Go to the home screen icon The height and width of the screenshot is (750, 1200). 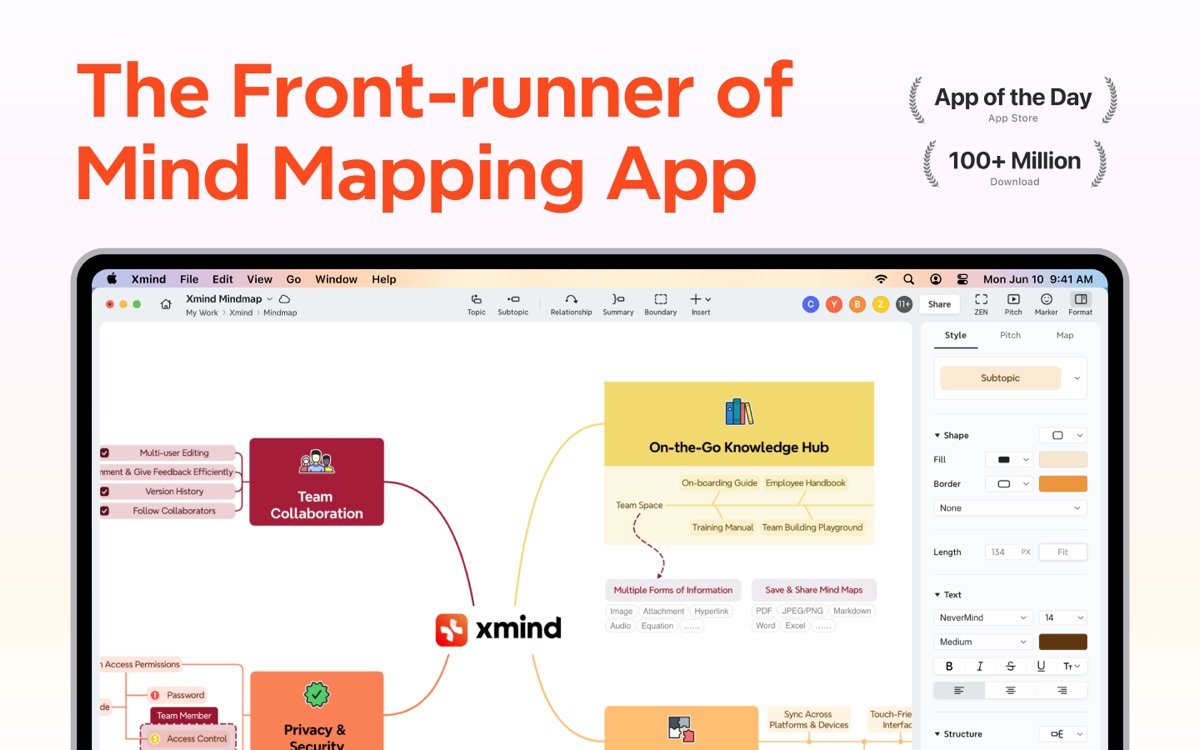pos(166,304)
